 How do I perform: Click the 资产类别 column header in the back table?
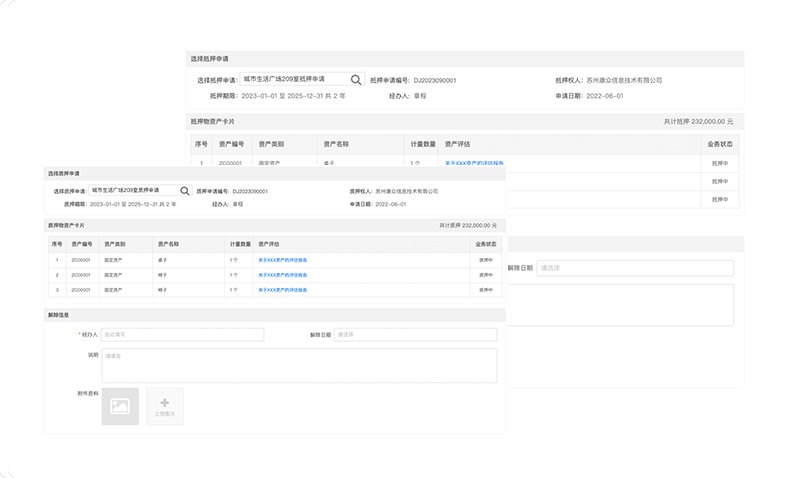(x=271, y=144)
